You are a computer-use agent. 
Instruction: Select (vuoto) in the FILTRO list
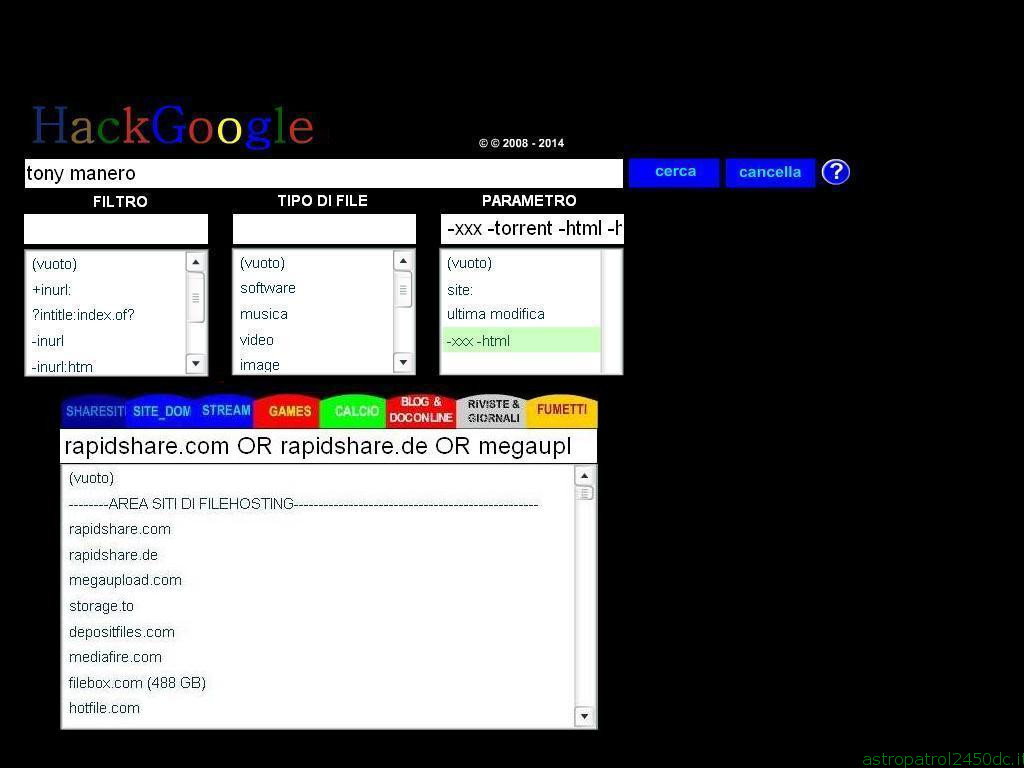pyautogui.click(x=106, y=264)
